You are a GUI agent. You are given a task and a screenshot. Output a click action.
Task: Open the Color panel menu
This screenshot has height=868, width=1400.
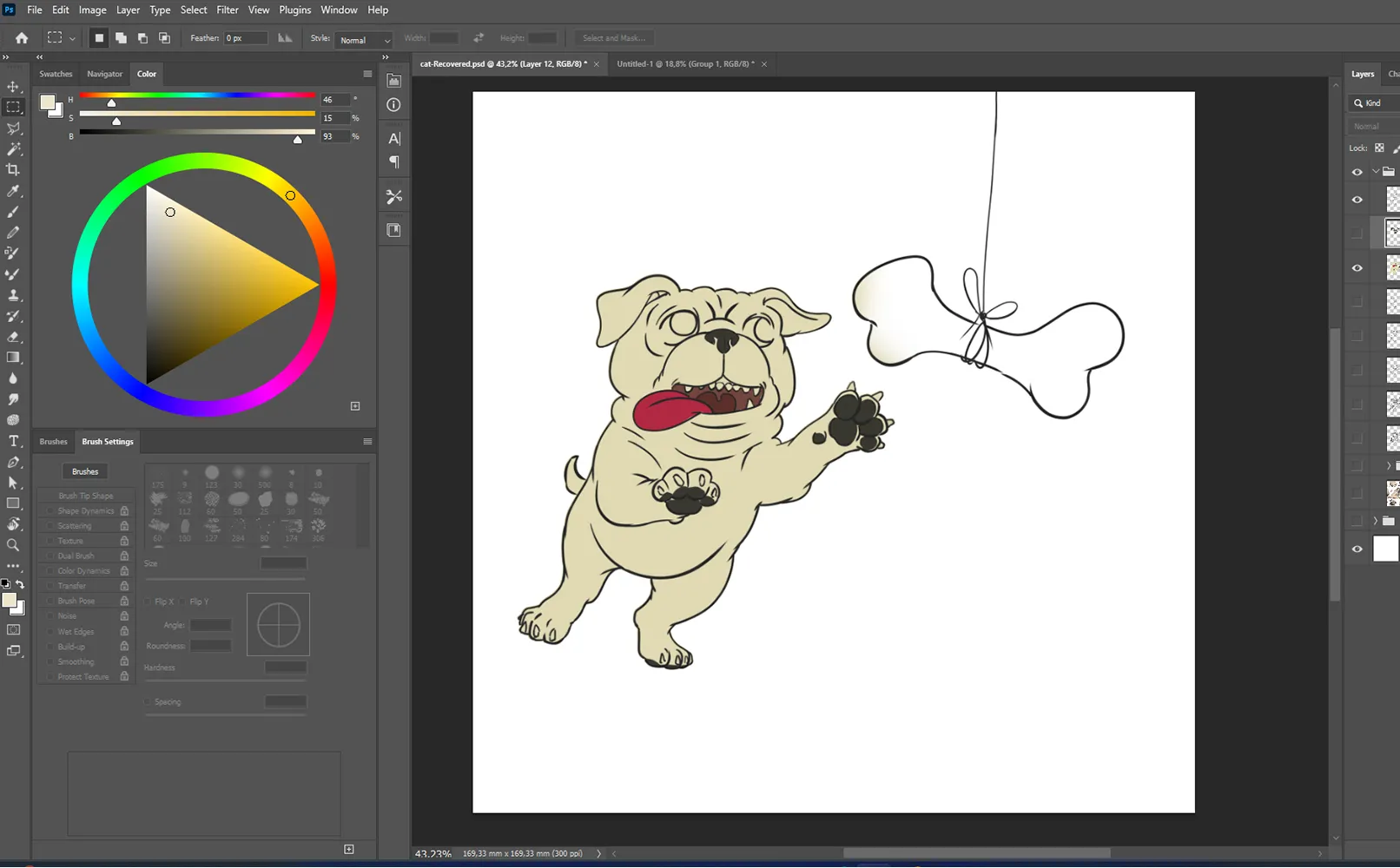[367, 74]
